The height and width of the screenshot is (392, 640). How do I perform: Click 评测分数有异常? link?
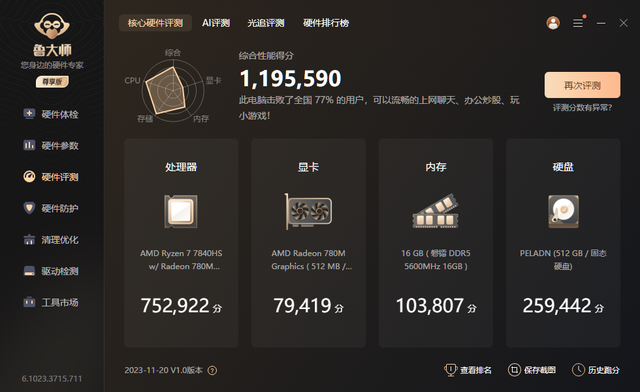(582, 108)
